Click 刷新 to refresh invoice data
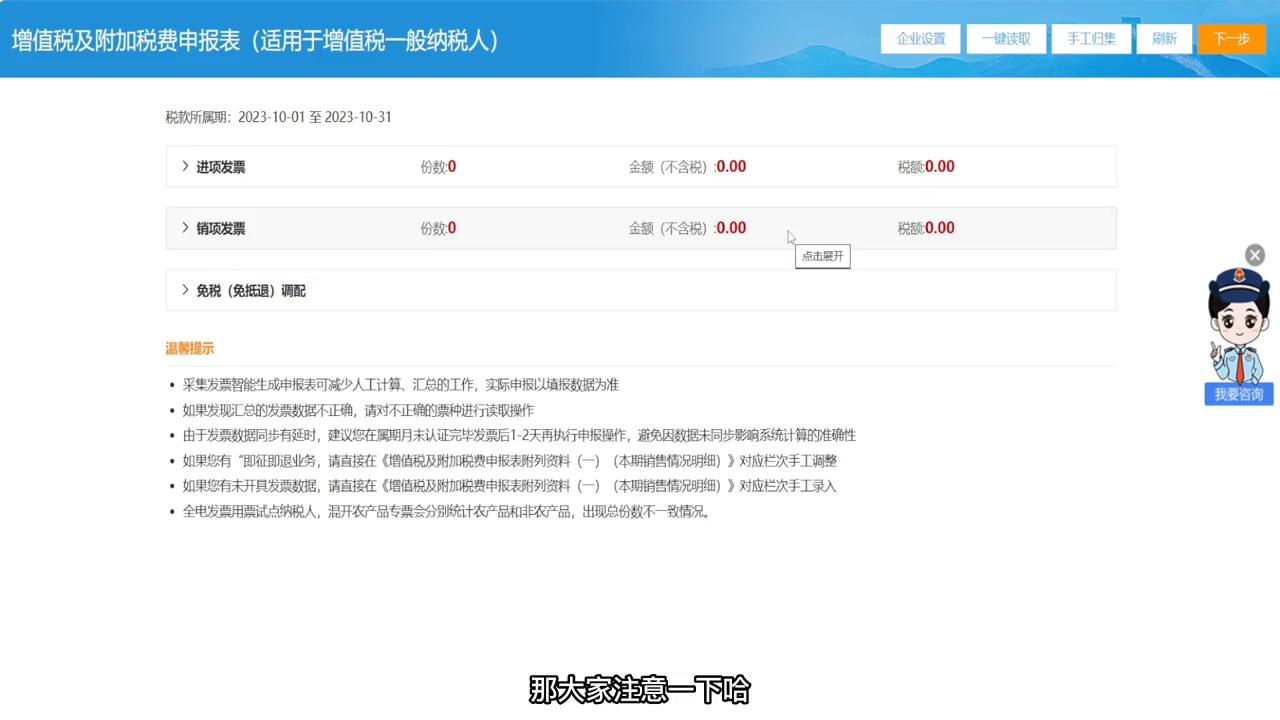This screenshot has width=1280, height=720. pos(1163,38)
